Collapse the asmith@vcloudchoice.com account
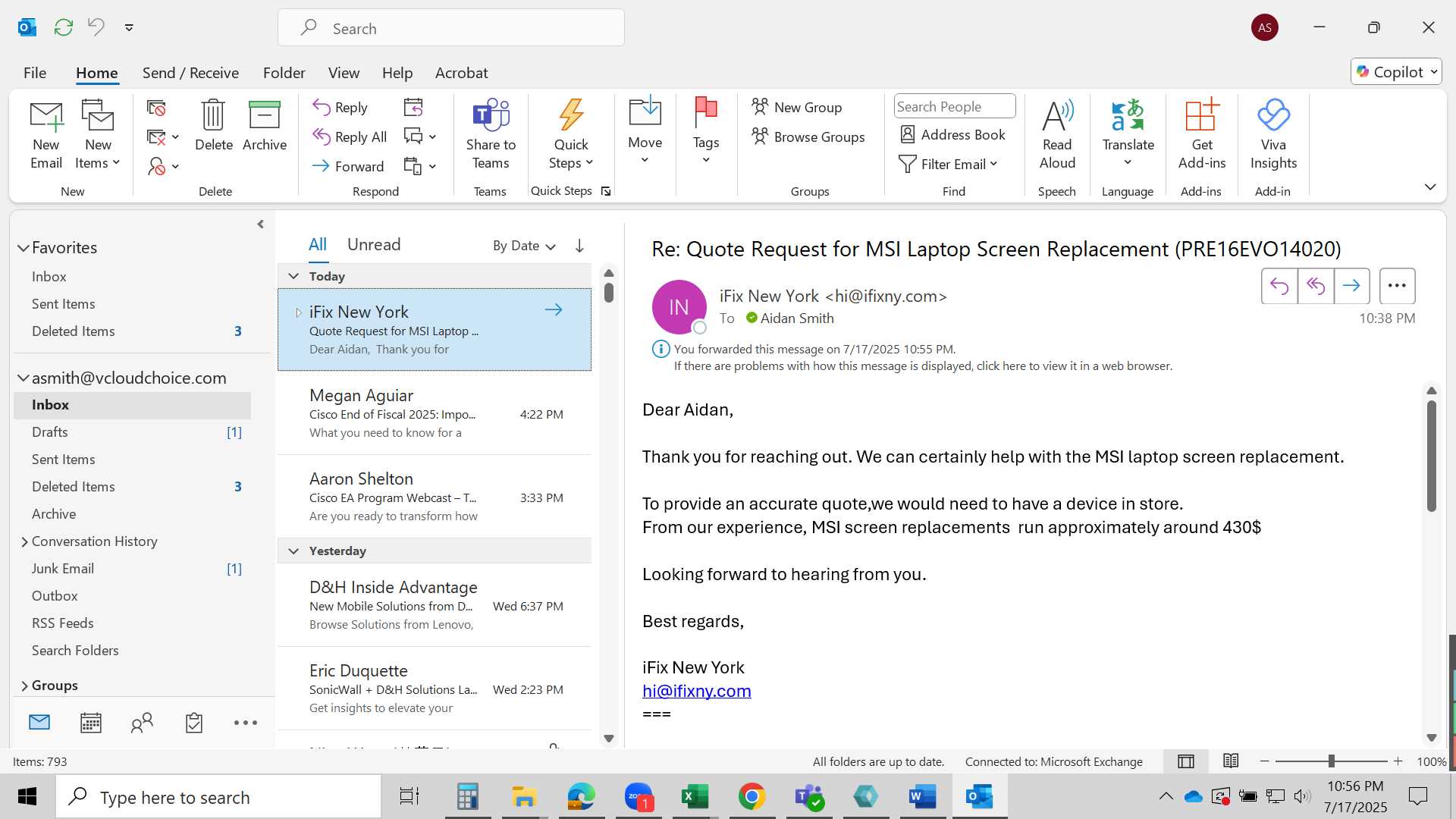This screenshot has width=1456, height=819. tap(24, 378)
